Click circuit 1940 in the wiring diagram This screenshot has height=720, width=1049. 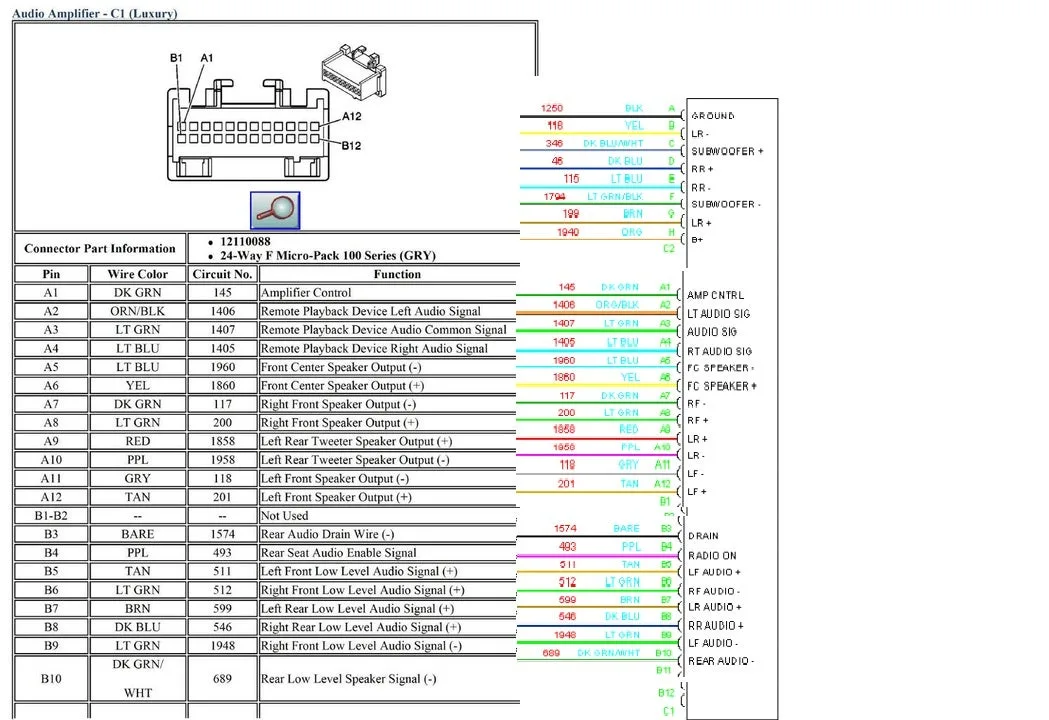[x=568, y=232]
